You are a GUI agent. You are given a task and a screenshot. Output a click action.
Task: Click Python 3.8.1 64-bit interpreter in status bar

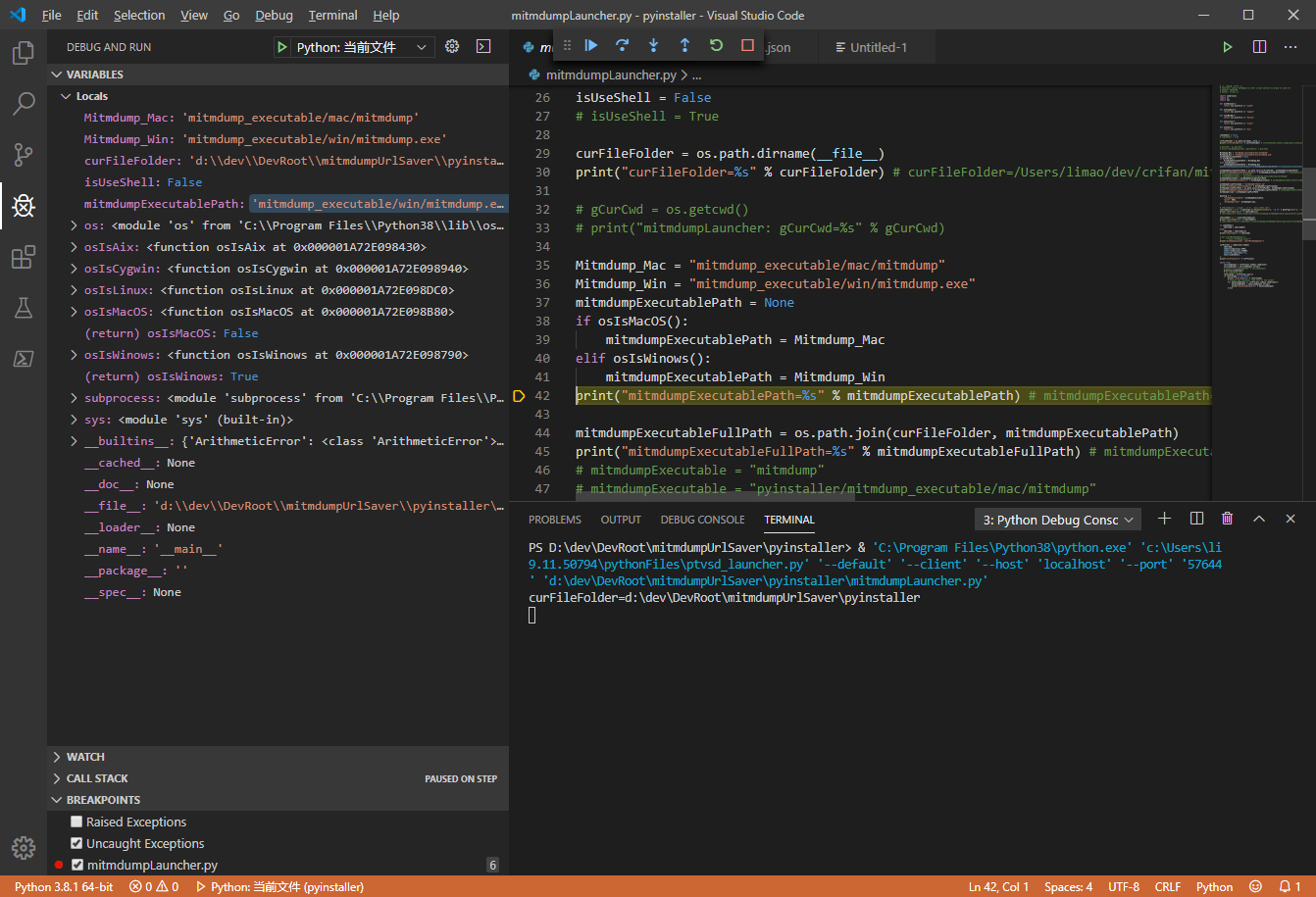point(64,887)
